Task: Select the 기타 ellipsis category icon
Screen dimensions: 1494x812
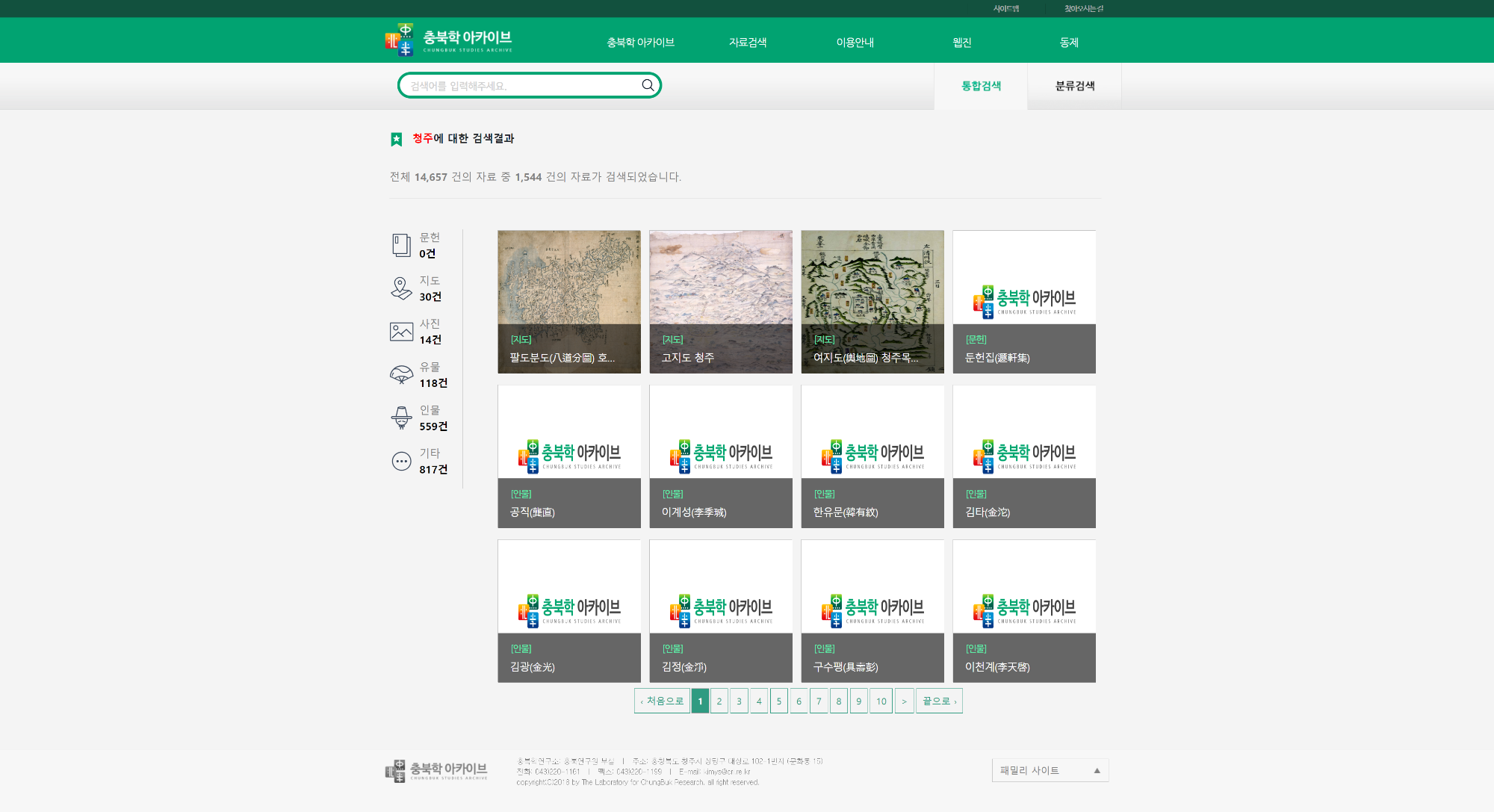Action: [401, 461]
